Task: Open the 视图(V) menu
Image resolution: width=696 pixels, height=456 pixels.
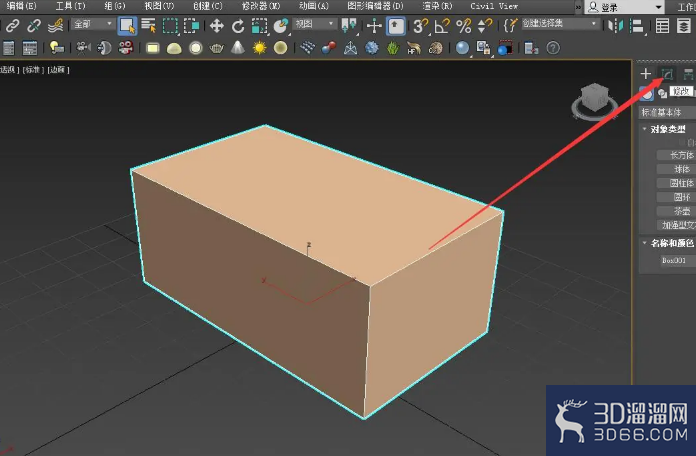Action: 159,6
